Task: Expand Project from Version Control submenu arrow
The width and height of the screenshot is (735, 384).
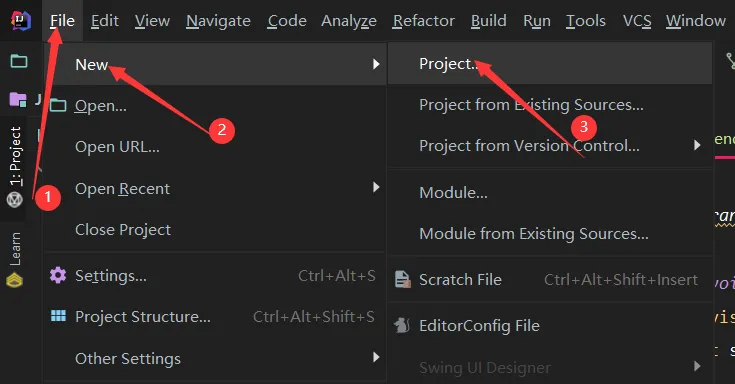Action: point(698,145)
